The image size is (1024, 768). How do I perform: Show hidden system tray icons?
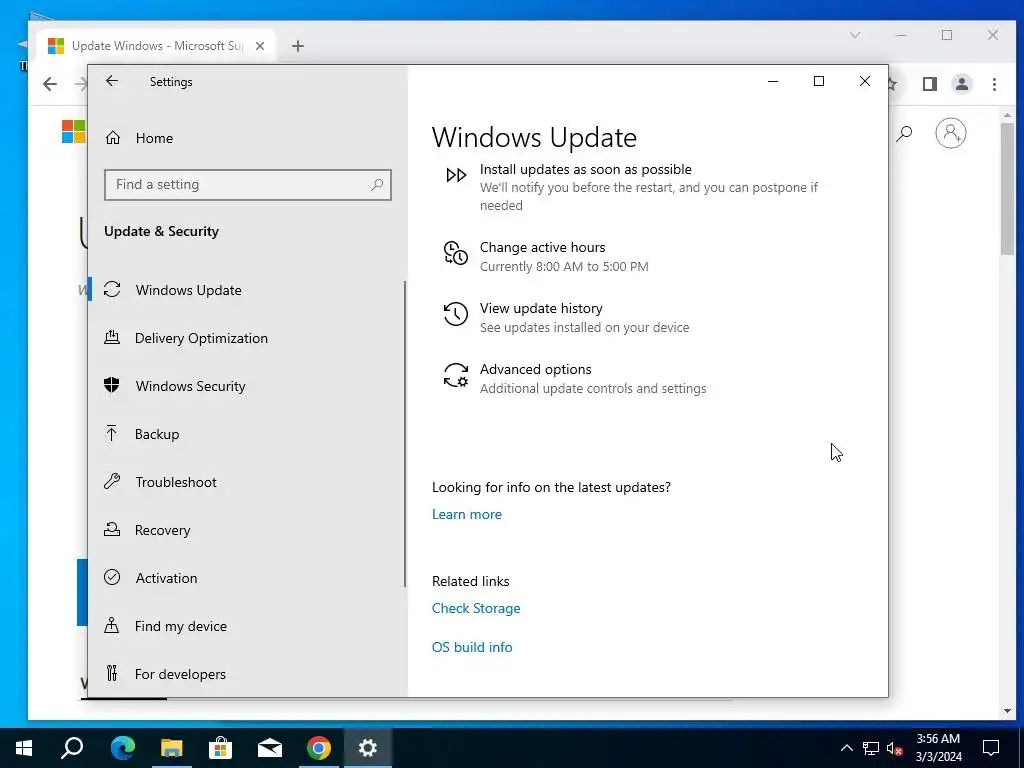tap(846, 748)
